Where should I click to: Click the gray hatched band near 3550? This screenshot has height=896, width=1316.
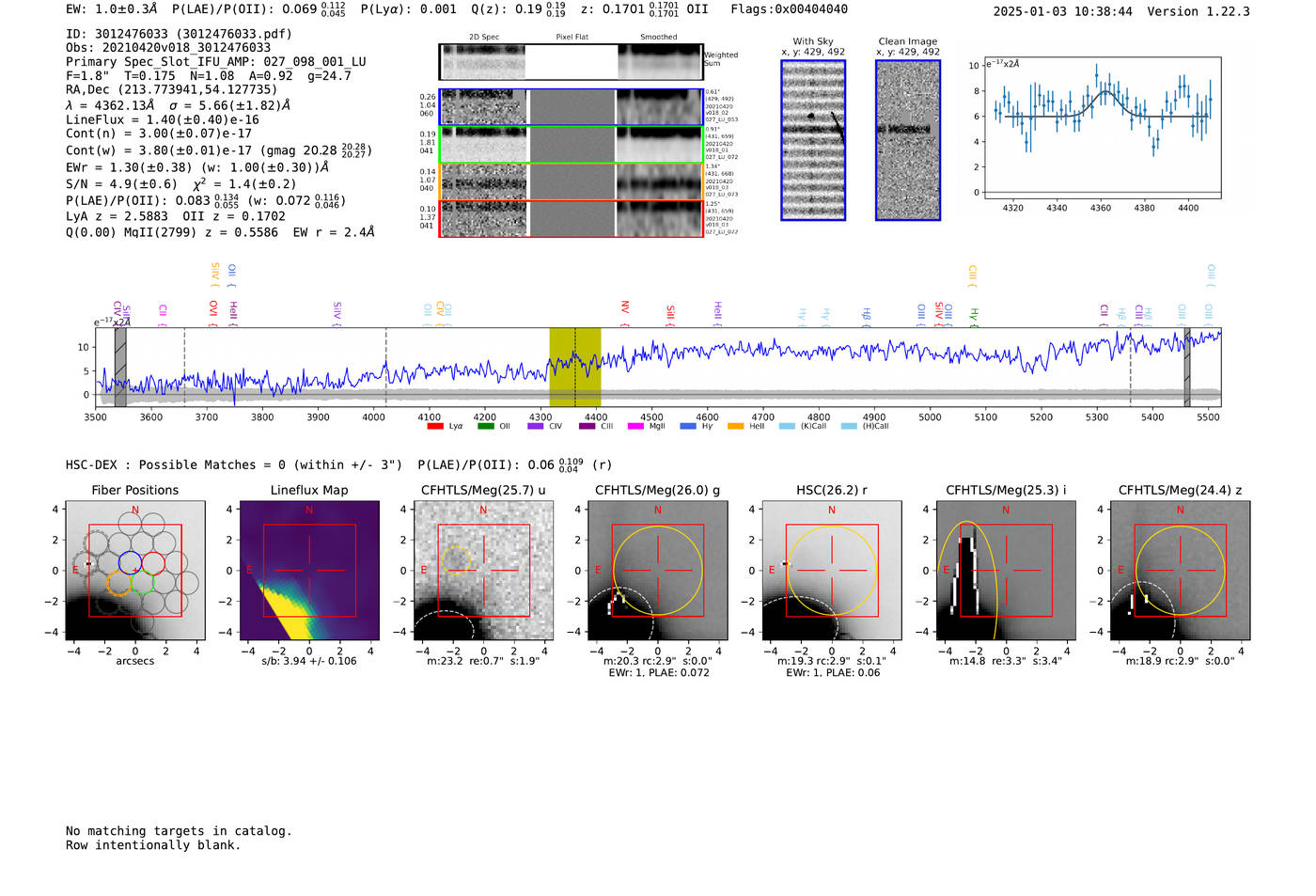click(120, 367)
